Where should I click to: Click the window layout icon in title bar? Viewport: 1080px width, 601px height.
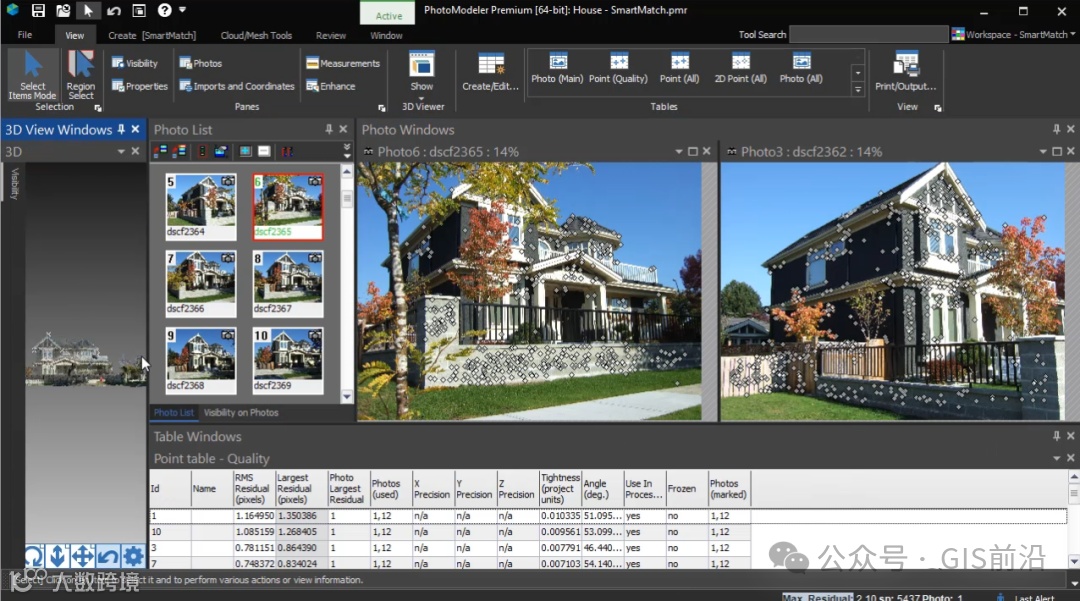coord(138,10)
